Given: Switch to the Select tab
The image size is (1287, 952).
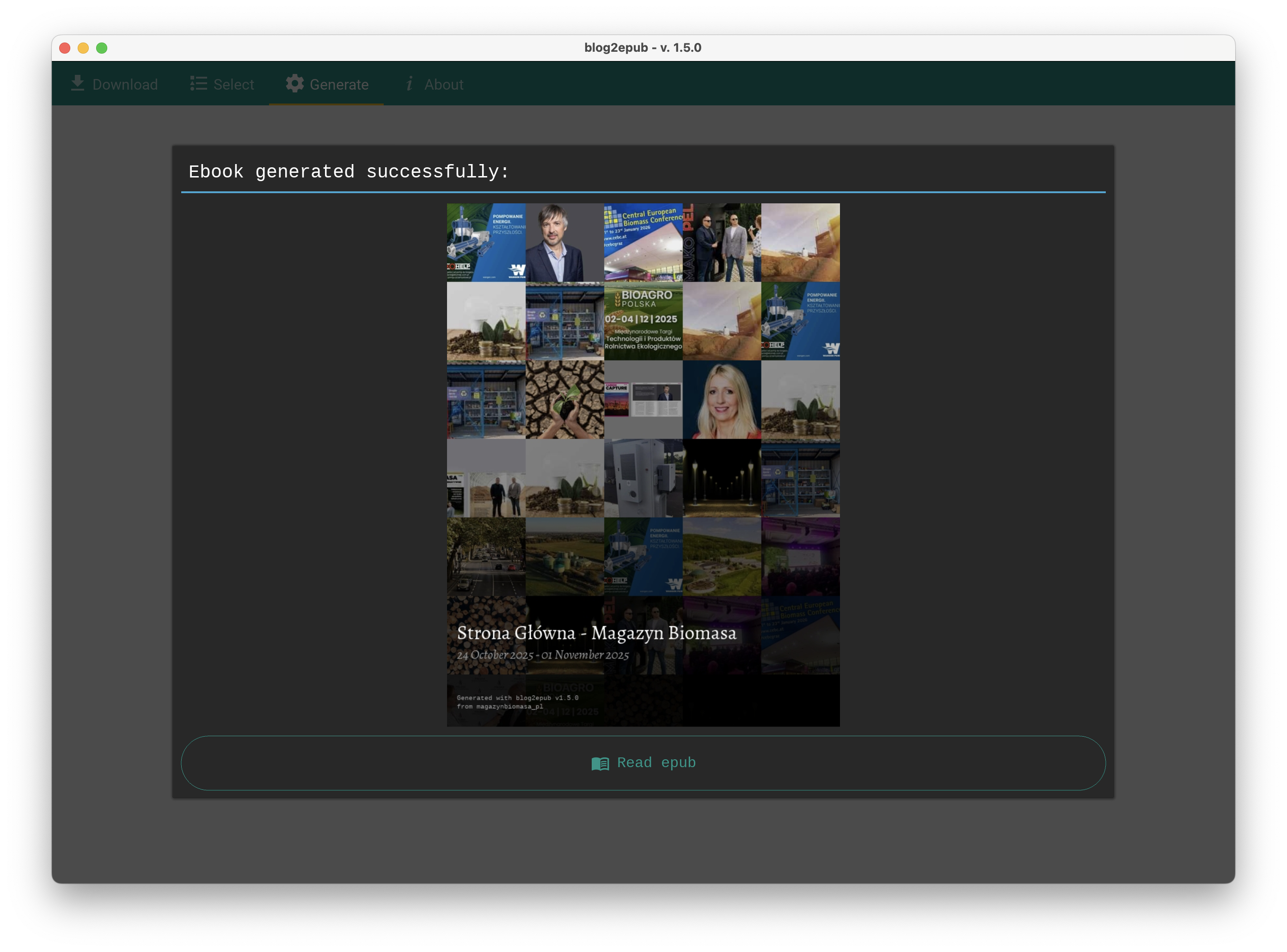Looking at the screenshot, I should tap(222, 84).
